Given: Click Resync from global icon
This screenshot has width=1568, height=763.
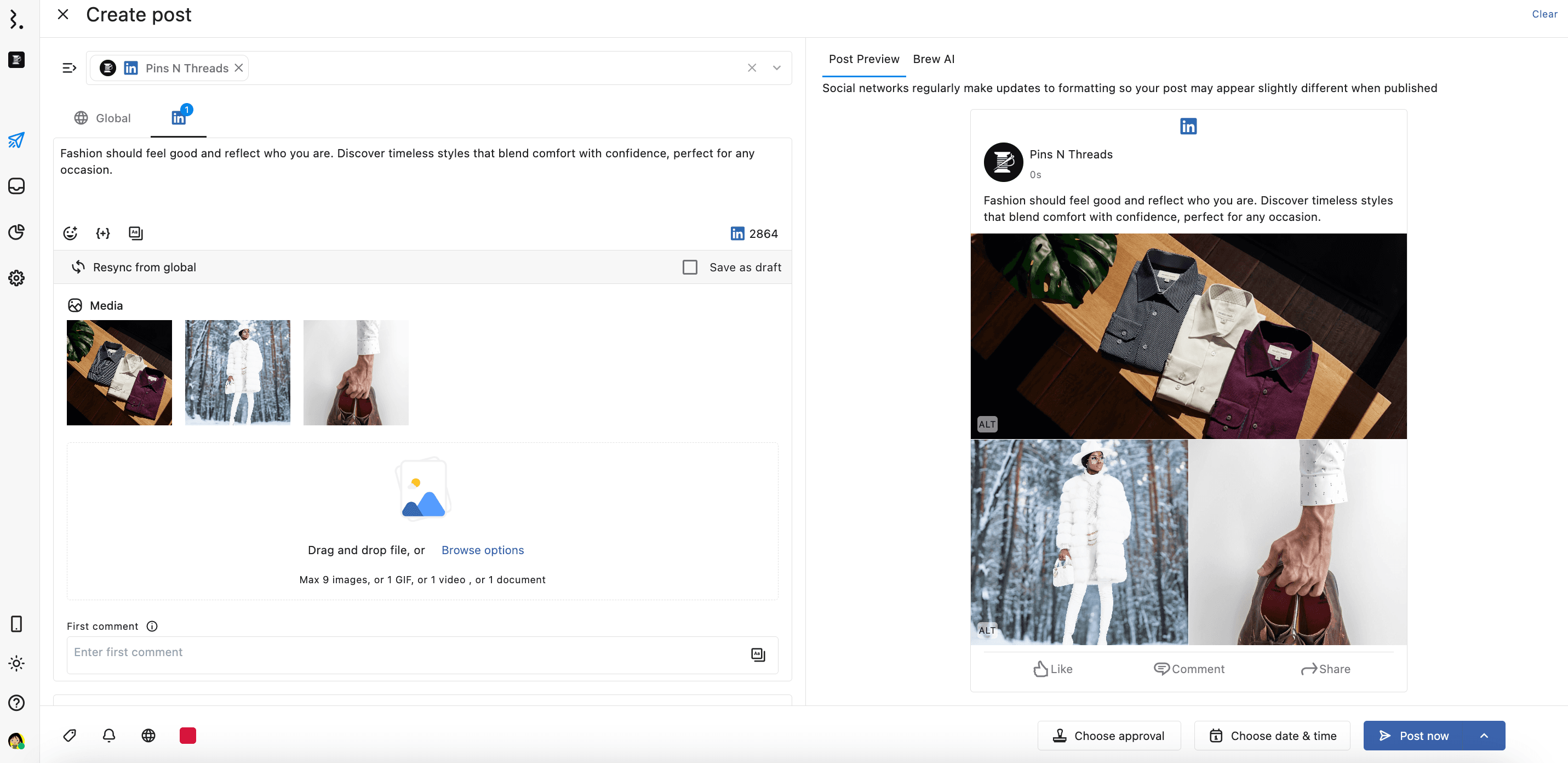Looking at the screenshot, I should click(78, 267).
